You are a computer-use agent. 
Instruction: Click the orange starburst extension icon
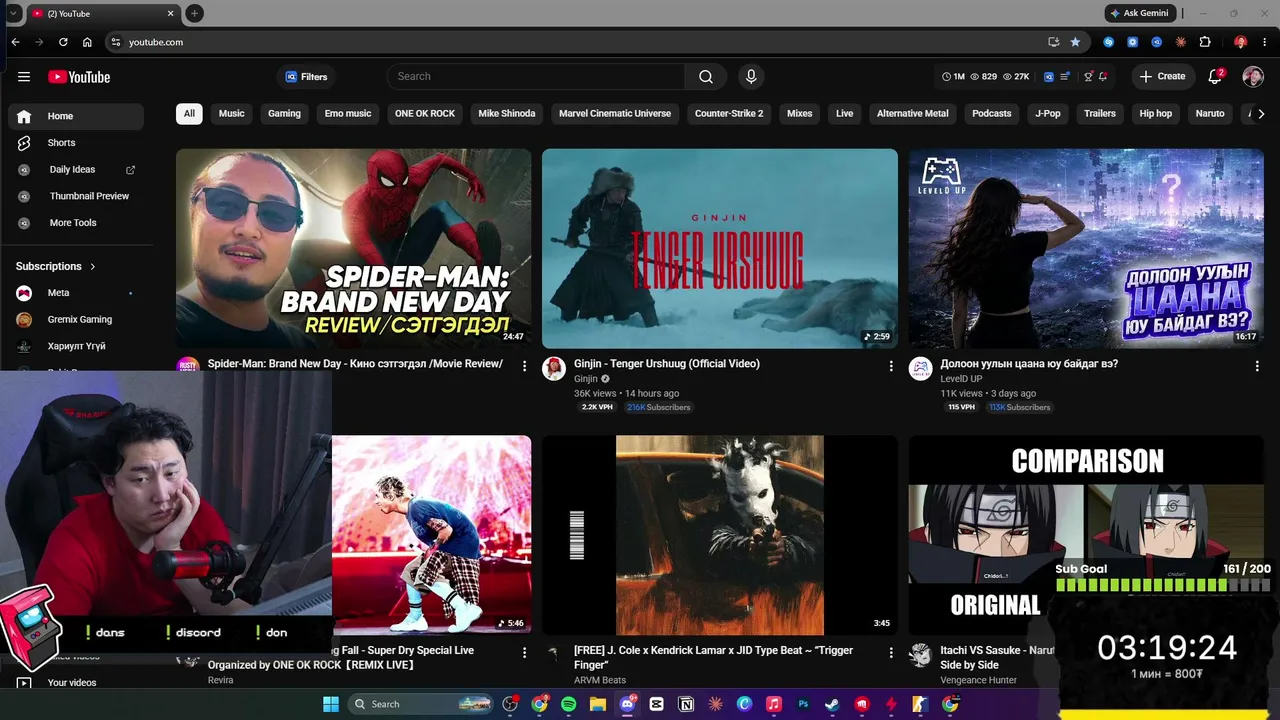(x=1181, y=42)
